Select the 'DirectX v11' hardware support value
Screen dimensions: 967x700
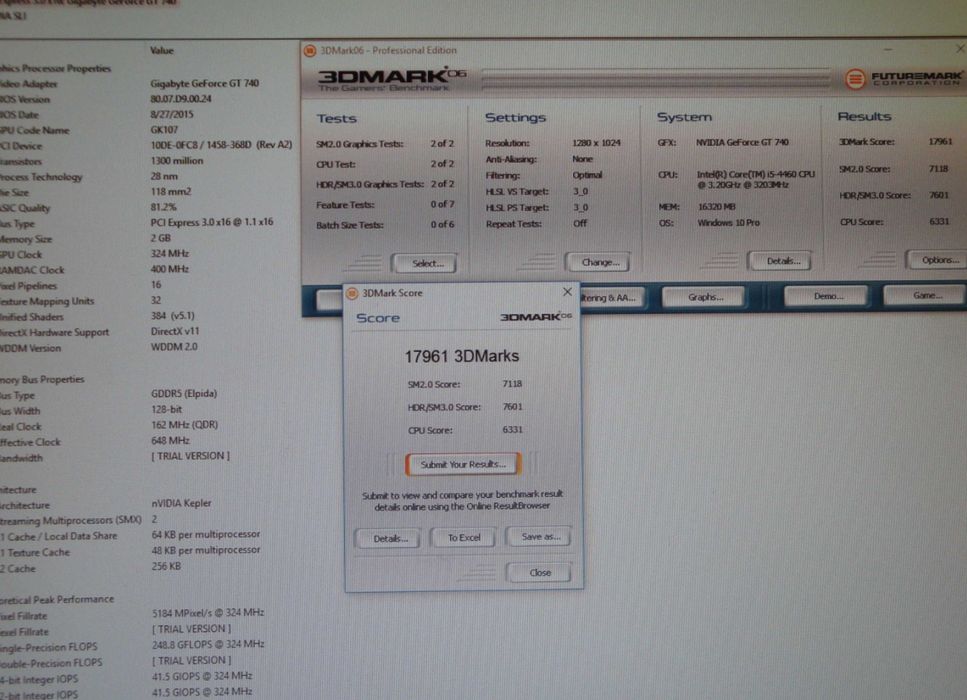click(x=175, y=331)
